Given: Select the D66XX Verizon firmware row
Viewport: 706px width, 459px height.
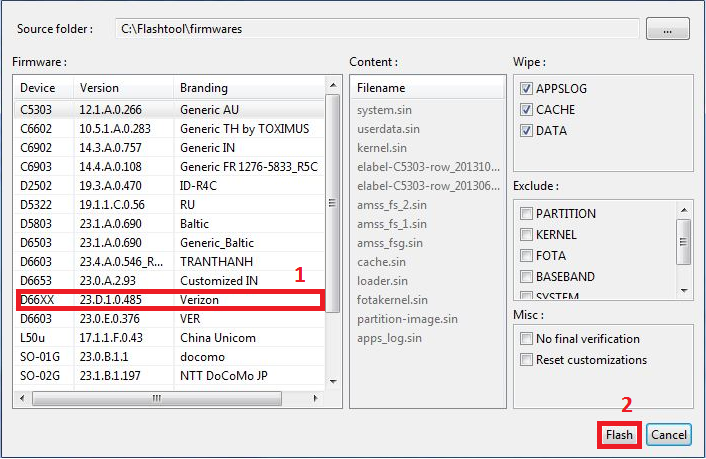Looking at the screenshot, I should coord(170,300).
